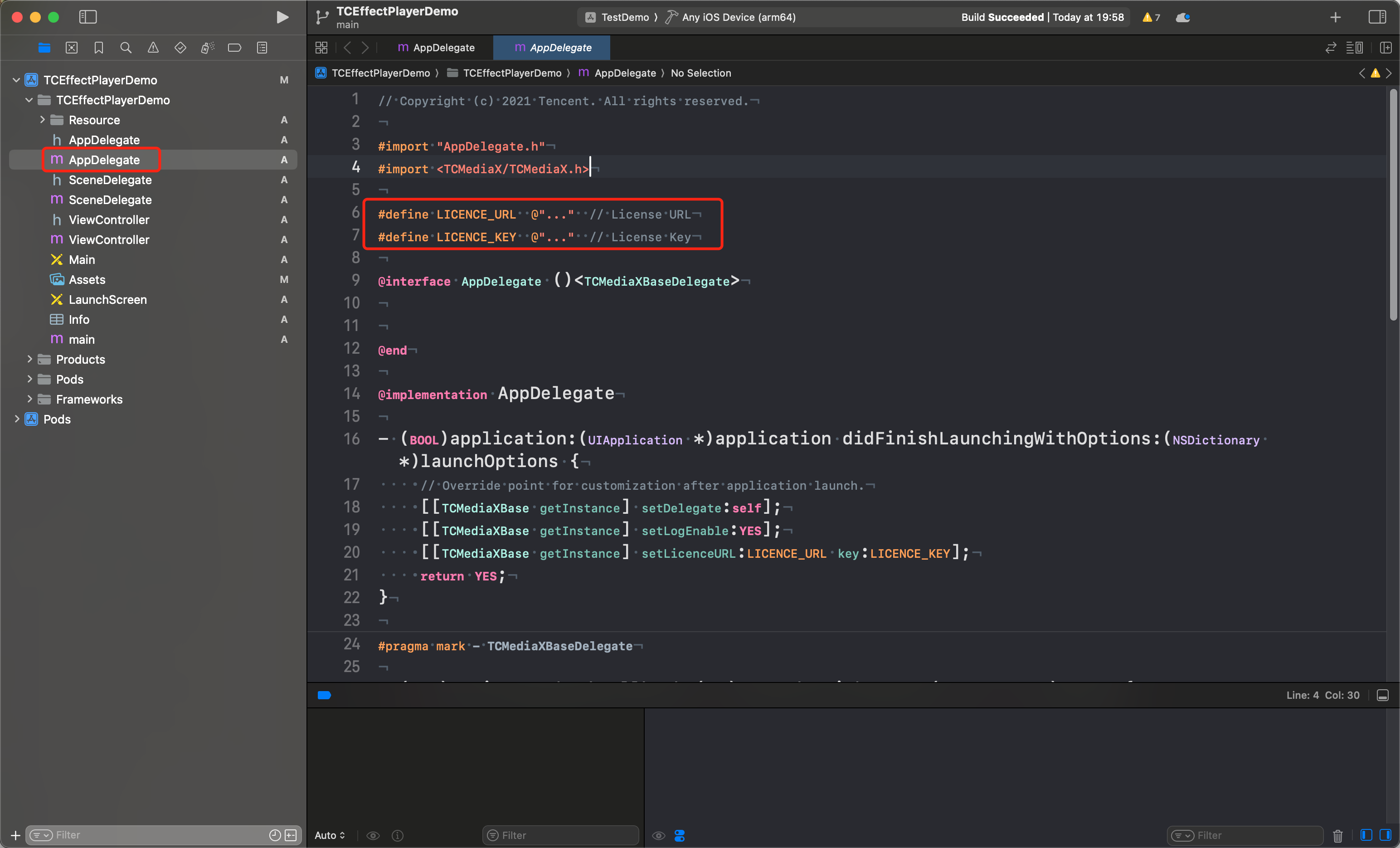1400x848 pixels.
Task: Toggle the navigator sidebar visibility
Action: point(88,17)
